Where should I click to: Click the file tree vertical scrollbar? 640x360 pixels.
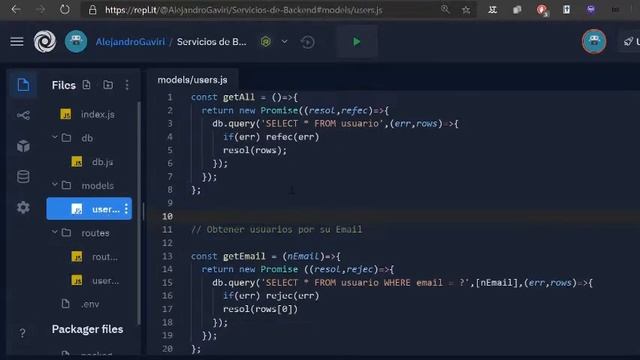coord(139,212)
